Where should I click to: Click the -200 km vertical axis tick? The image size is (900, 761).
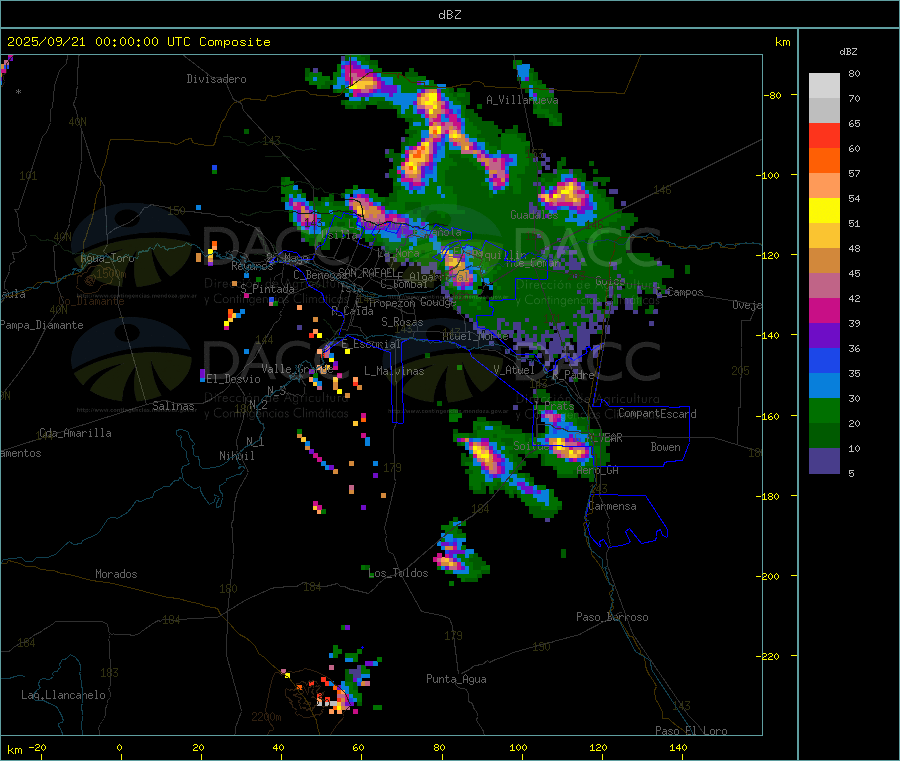click(767, 576)
